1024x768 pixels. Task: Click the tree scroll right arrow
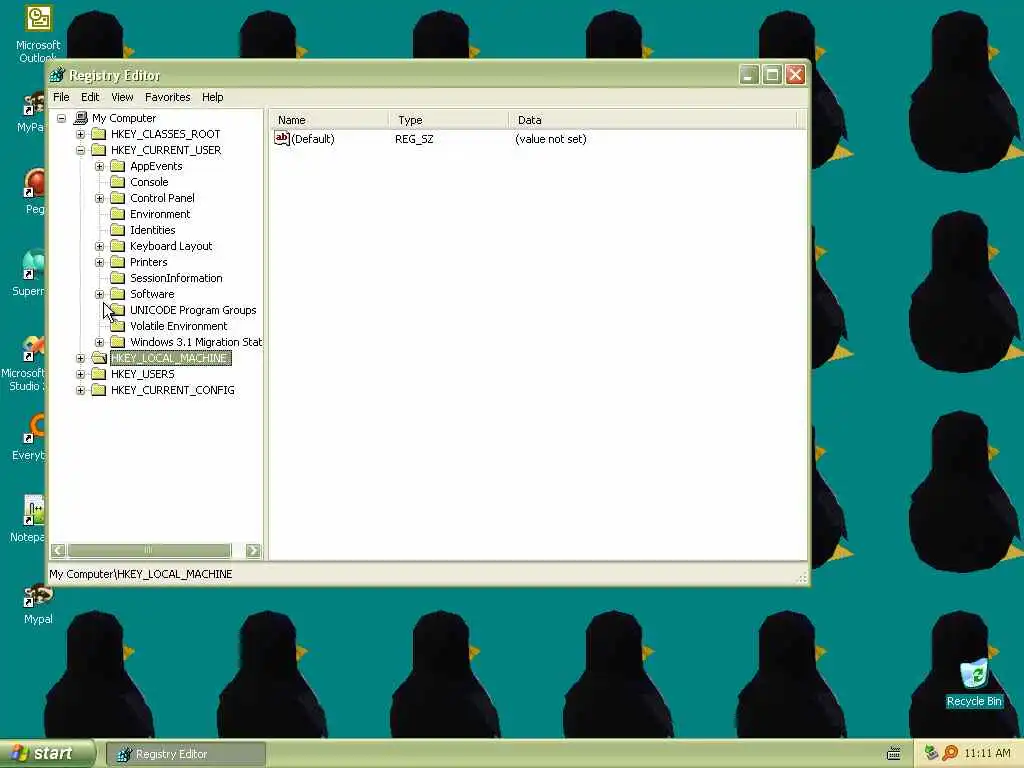coord(253,551)
